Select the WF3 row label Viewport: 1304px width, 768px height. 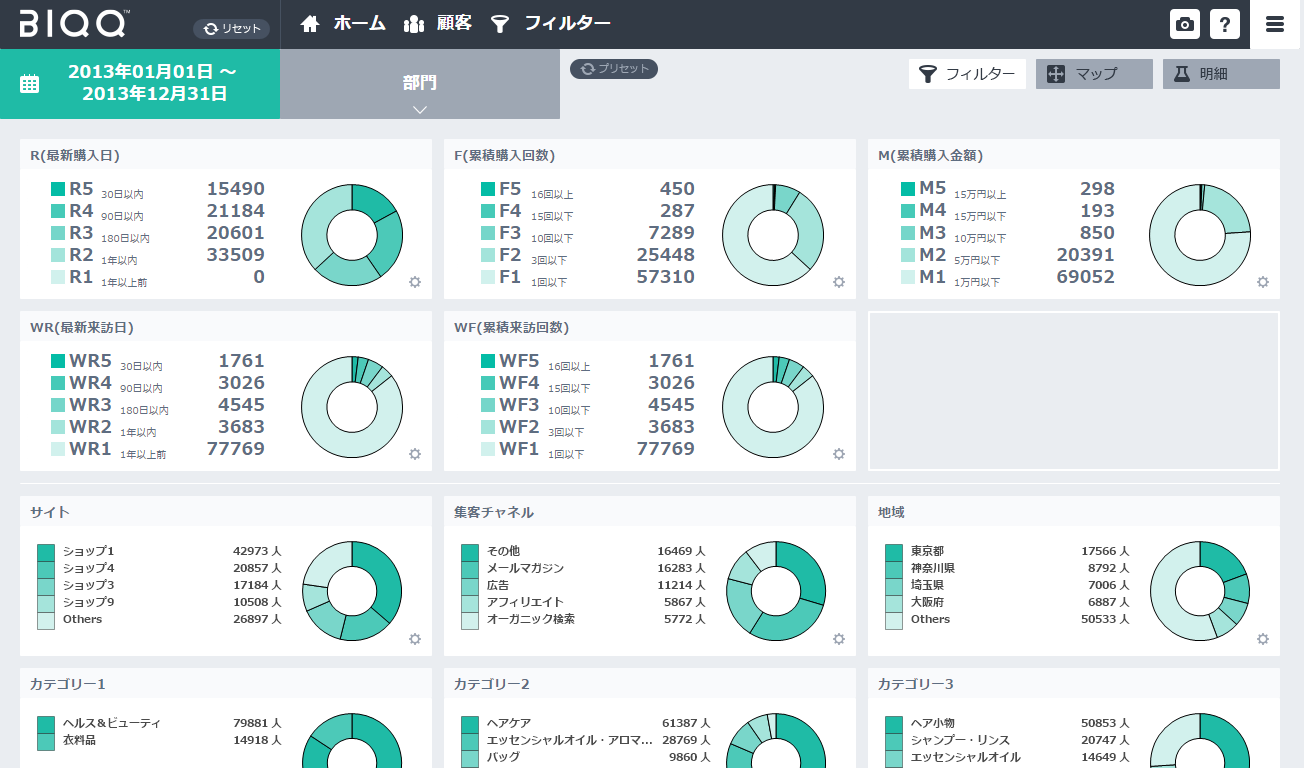(x=520, y=404)
